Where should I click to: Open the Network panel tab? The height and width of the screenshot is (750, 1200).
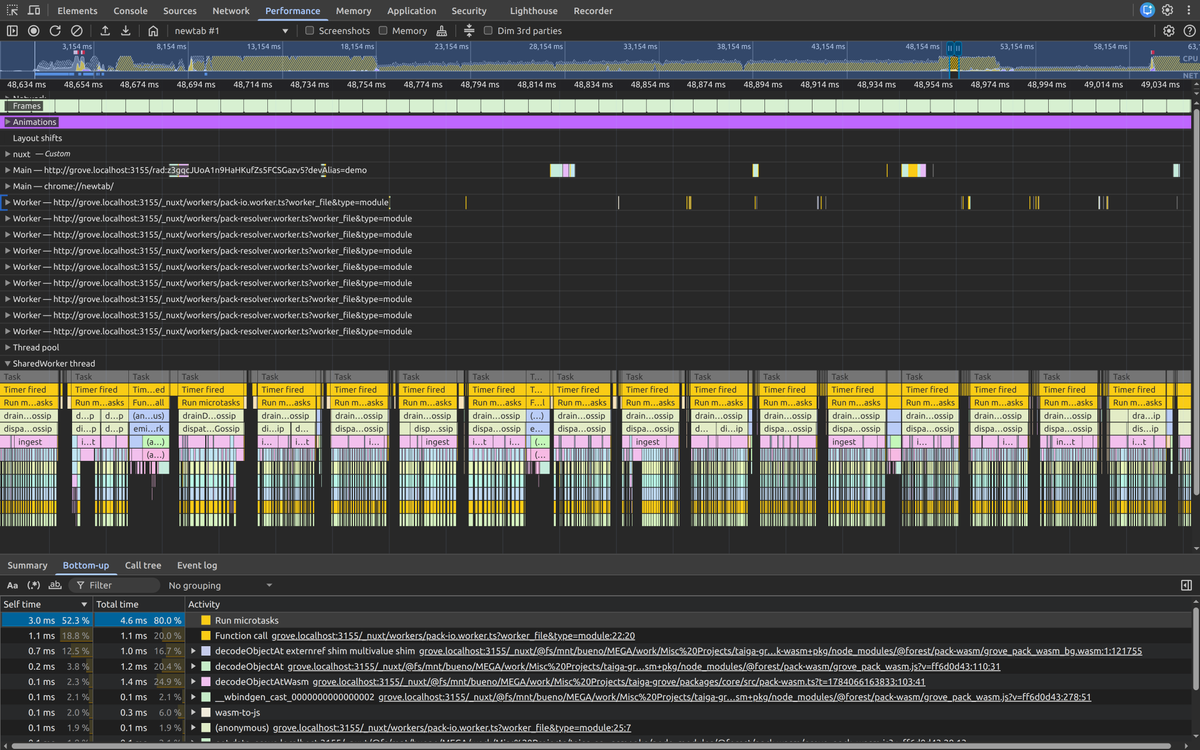[x=231, y=11]
